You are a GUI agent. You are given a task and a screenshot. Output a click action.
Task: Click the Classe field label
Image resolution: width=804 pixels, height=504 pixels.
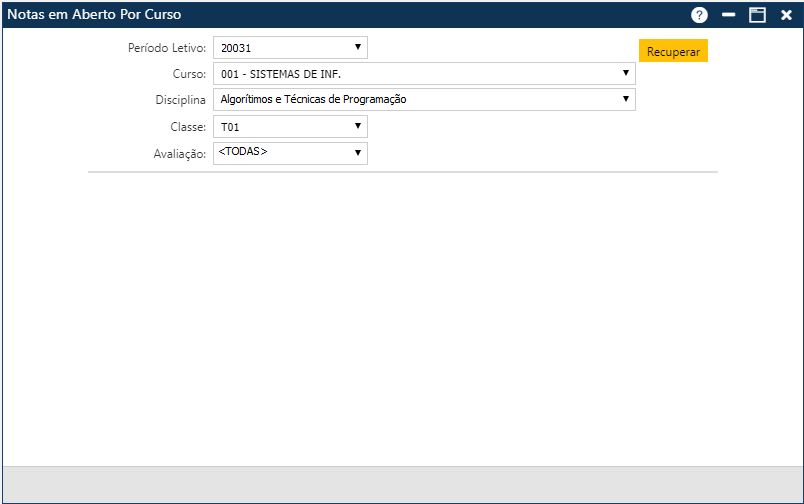click(187, 127)
